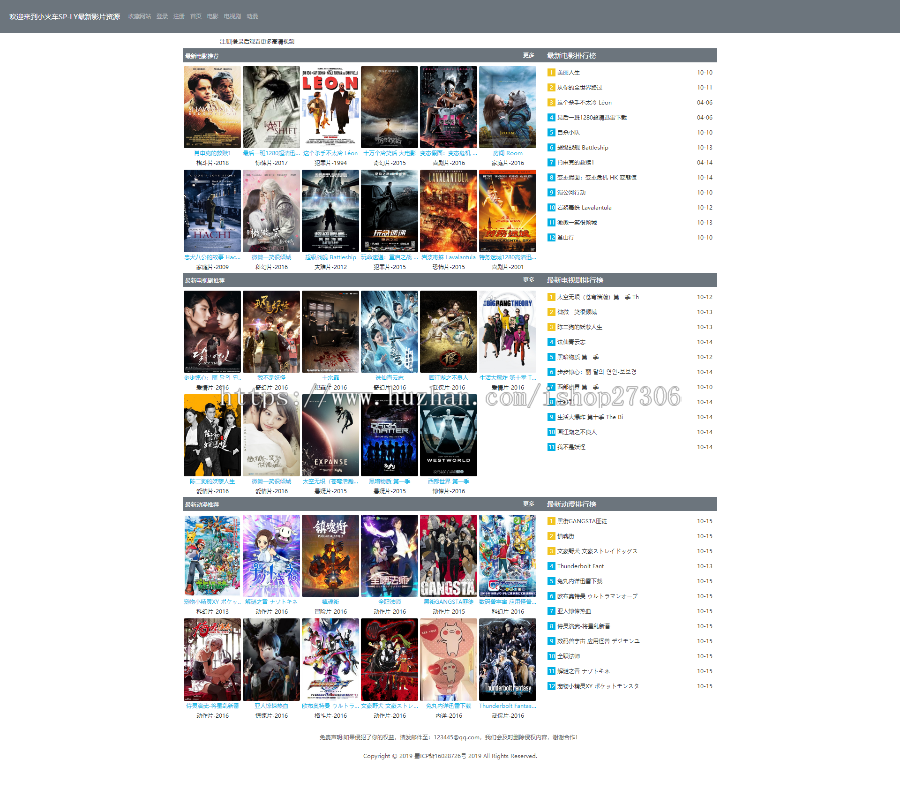Image resolution: width=900 pixels, height=789 pixels.
Task: Open the 电视剧 item in the top navigation
Action: (x=232, y=17)
